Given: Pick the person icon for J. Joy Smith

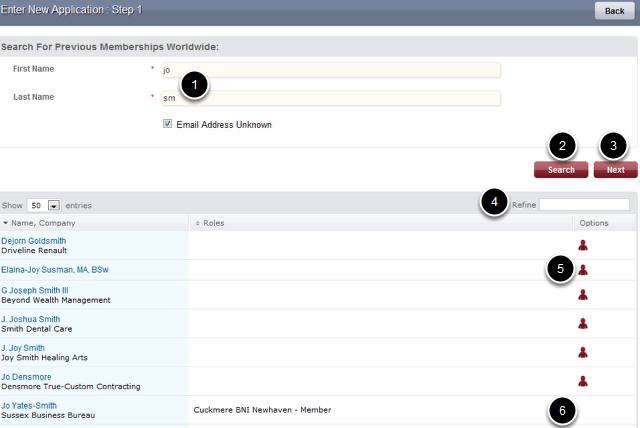Looking at the screenshot, I should 583,352.
